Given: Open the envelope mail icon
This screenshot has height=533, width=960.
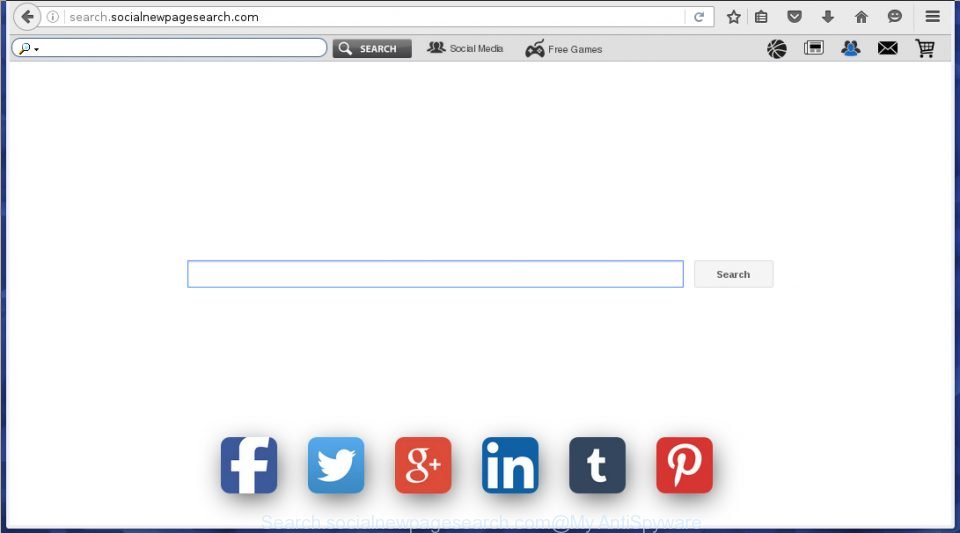Looking at the screenshot, I should [x=887, y=48].
